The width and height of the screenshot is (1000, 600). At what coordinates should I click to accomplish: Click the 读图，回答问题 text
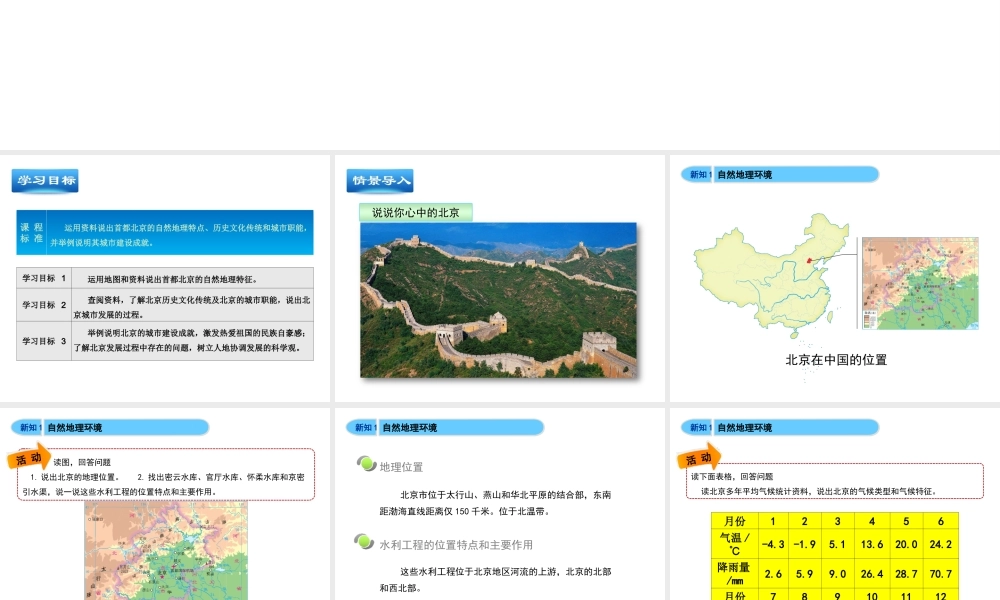pyautogui.click(x=82, y=462)
